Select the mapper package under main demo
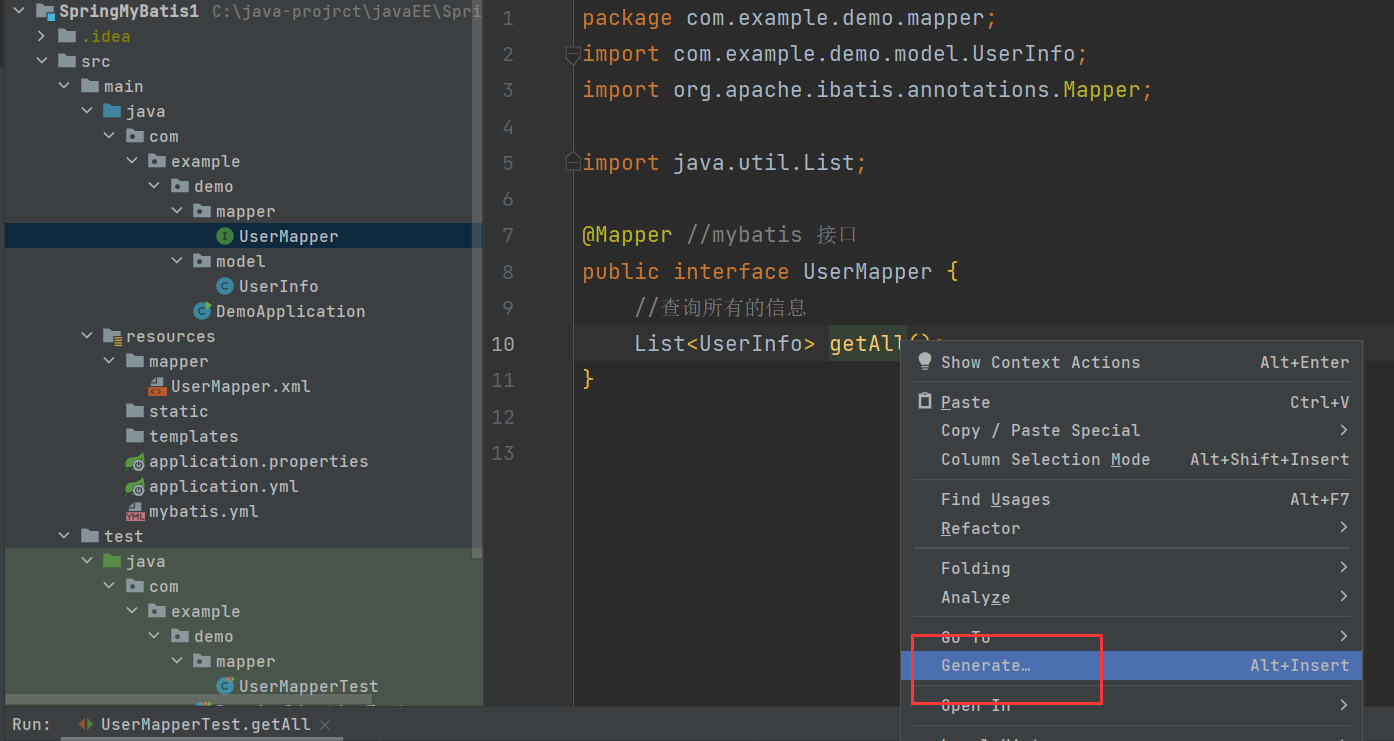 [x=245, y=211]
